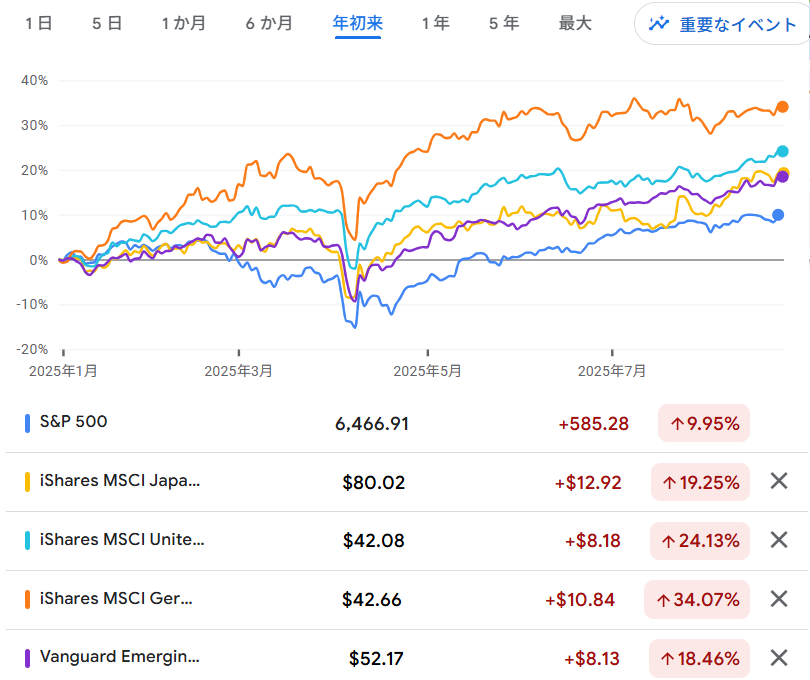Screen dimensions: 810x680
Task: Click the 2025年5月 axis label on chart
Action: click(427, 370)
